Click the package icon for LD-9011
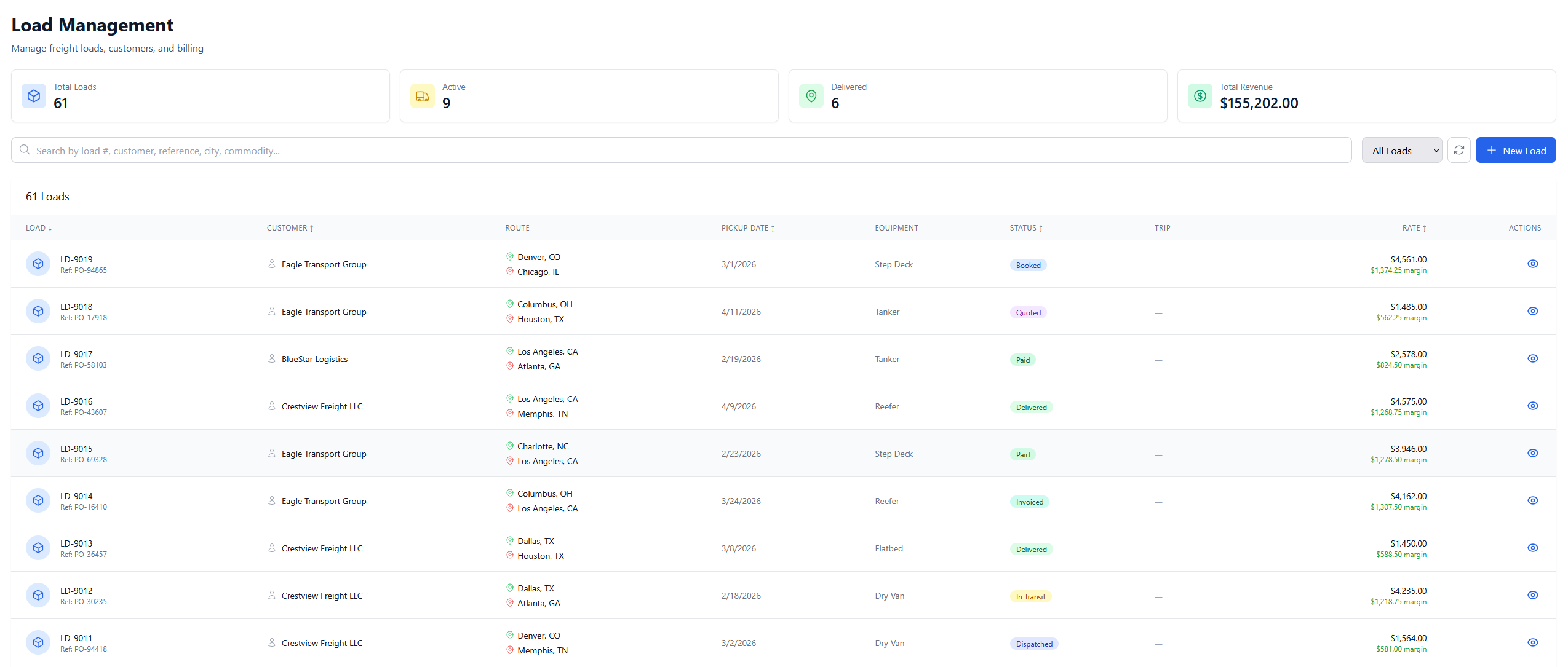The height and width of the screenshot is (667, 1568). coord(38,642)
